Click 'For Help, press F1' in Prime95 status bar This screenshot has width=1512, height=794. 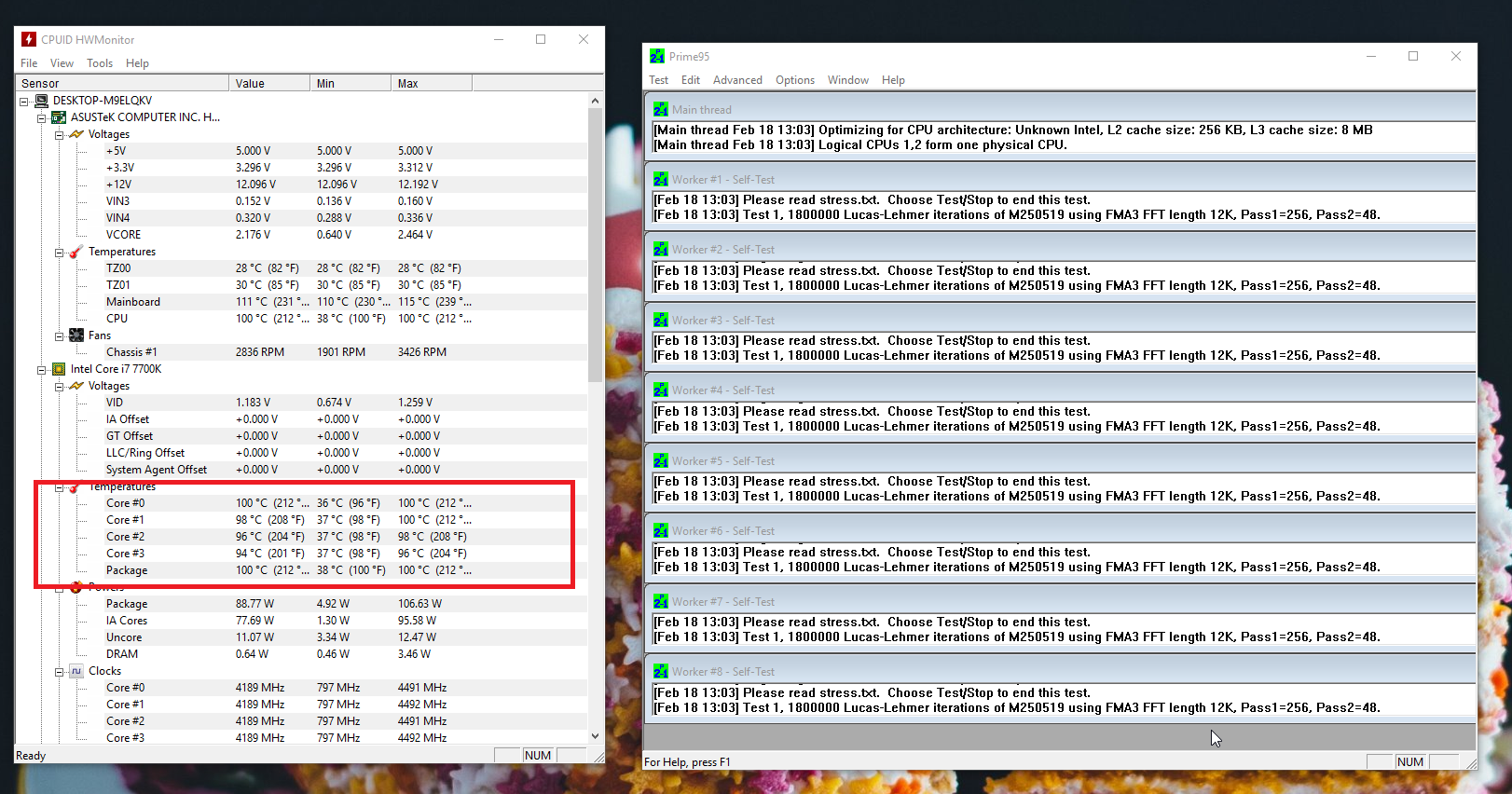click(687, 762)
